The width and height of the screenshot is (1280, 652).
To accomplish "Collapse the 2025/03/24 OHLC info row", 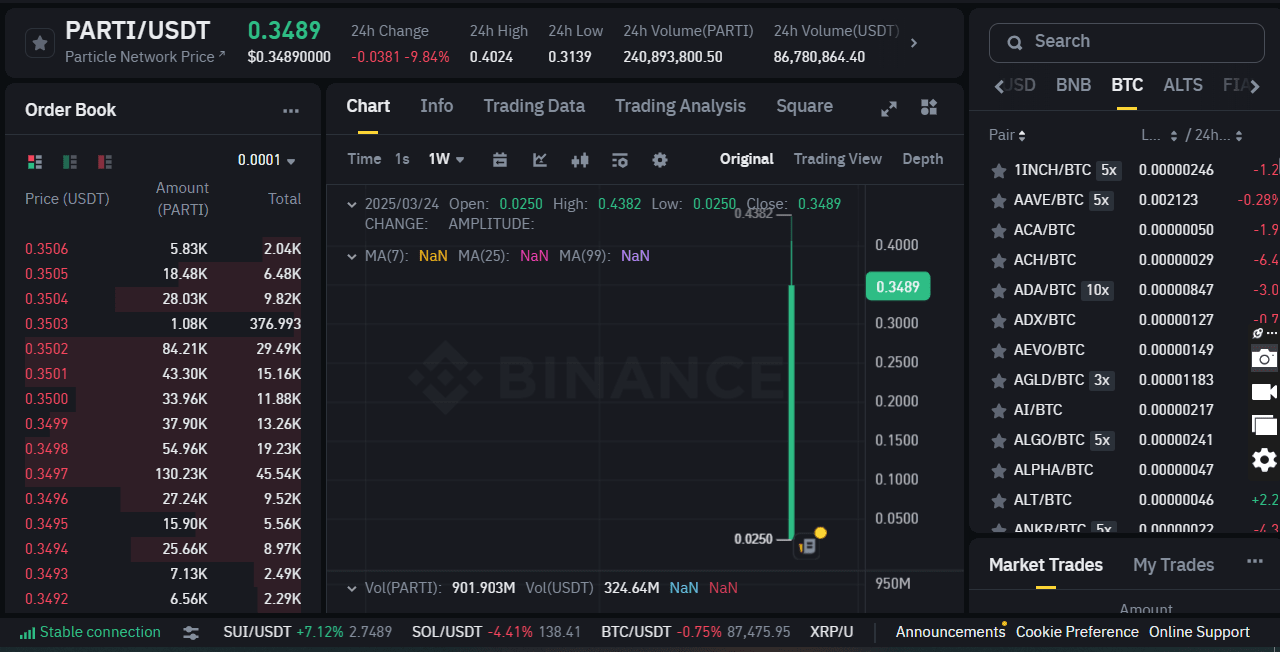I will [352, 203].
